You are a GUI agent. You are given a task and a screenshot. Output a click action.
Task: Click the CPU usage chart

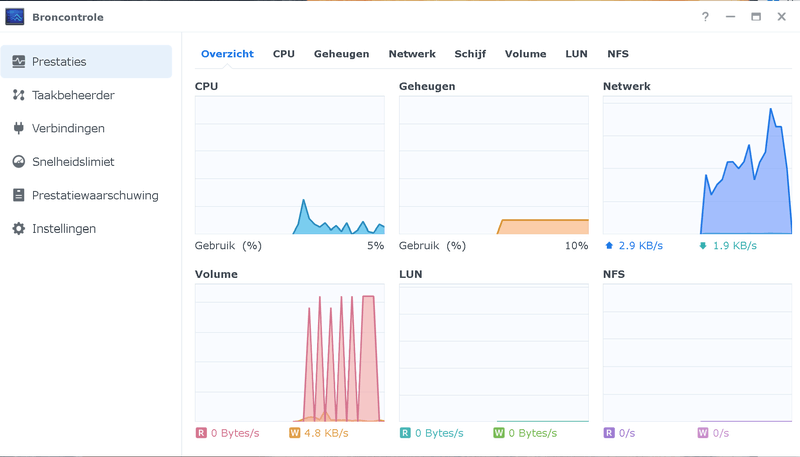(289, 165)
